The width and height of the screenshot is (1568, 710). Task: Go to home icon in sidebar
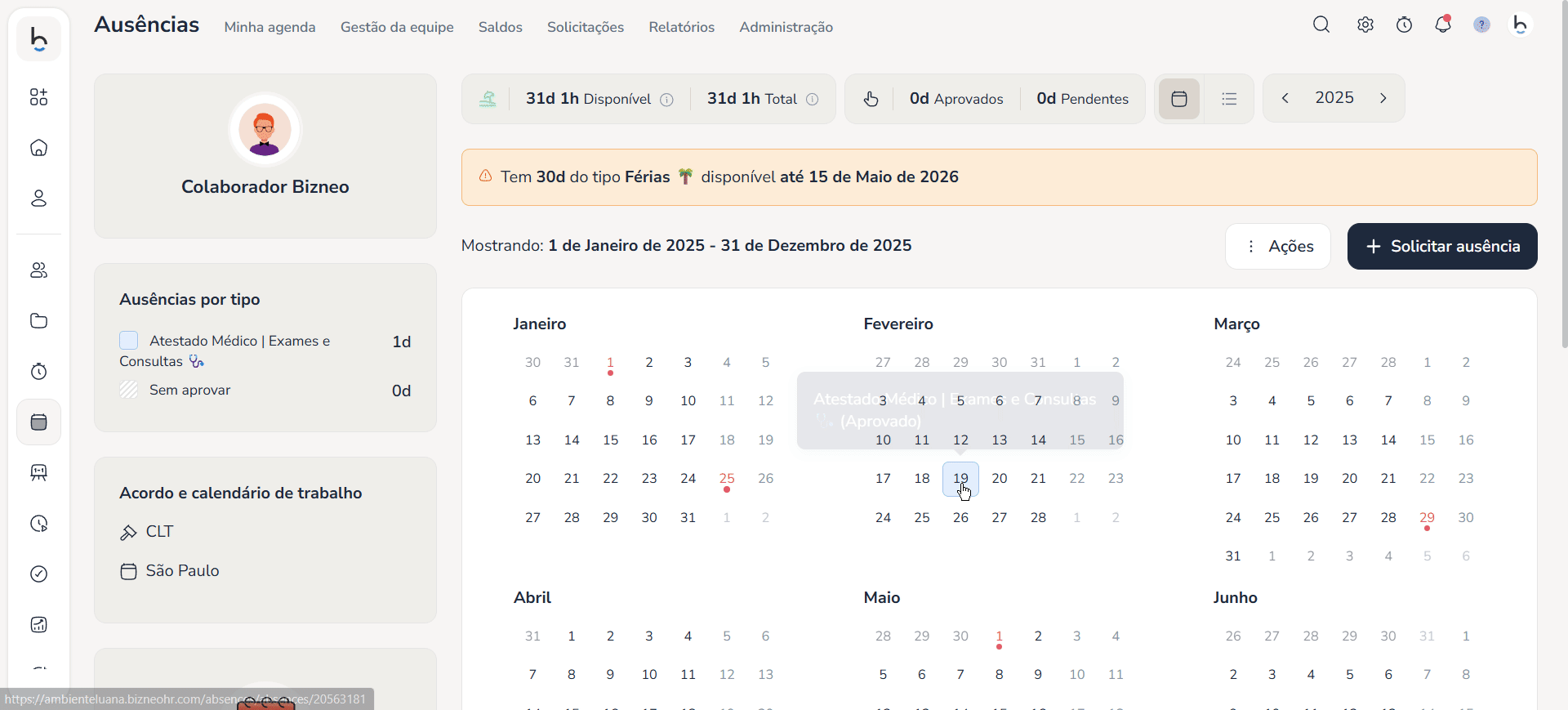[38, 148]
